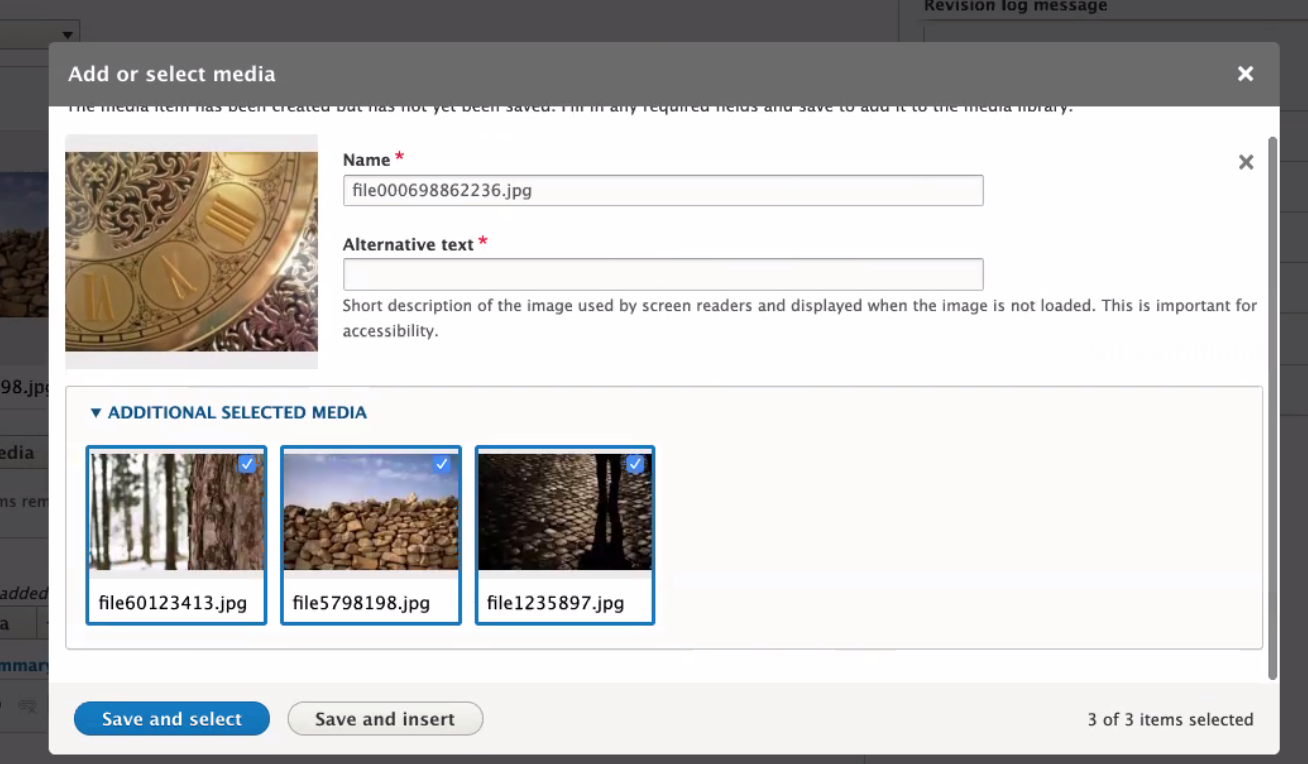
Task: Focus the Alternative text input field
Action: coord(663,274)
